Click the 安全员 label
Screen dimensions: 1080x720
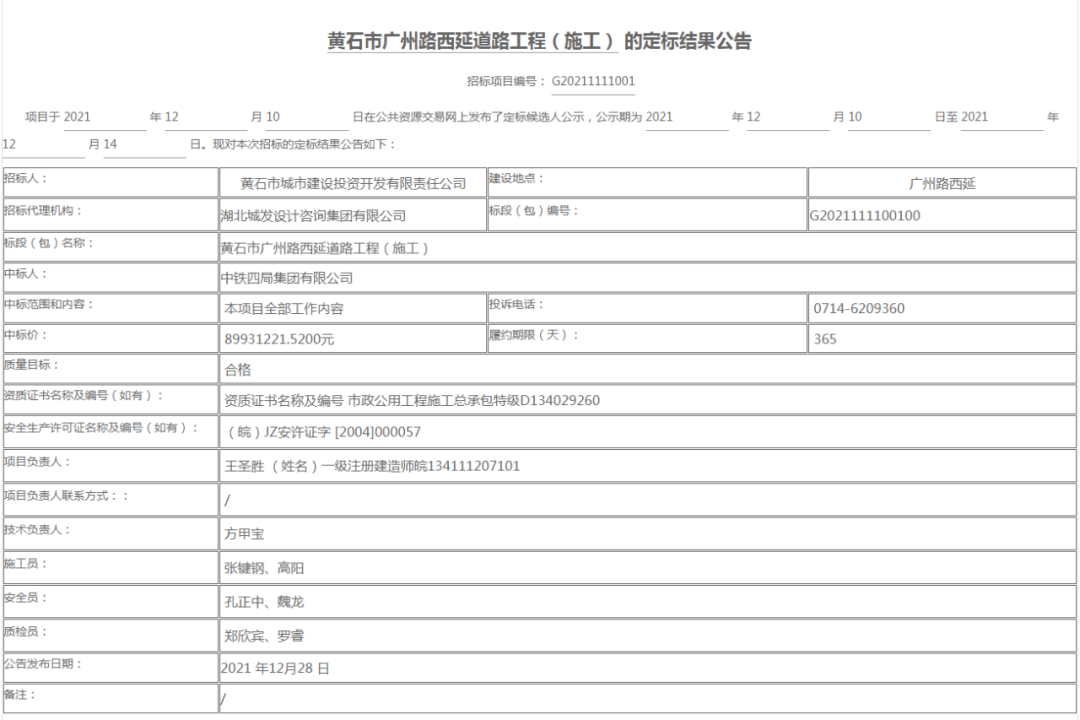pos(25,597)
